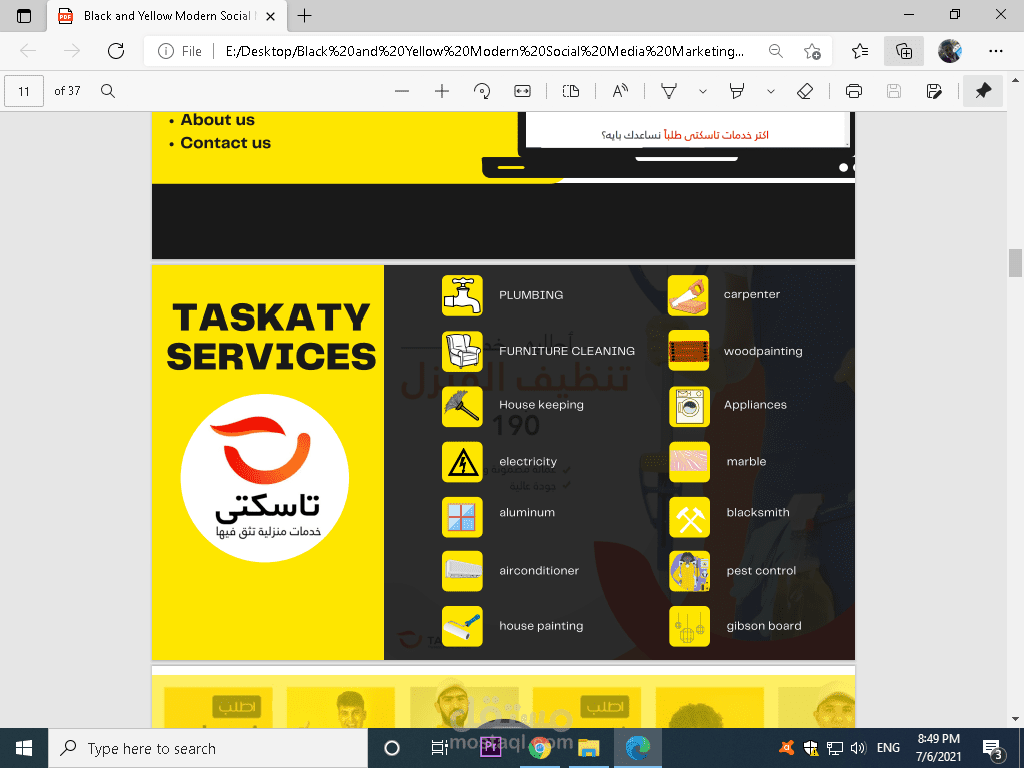Click the 'About us' text
This screenshot has height=768, width=1024.
[x=217, y=120]
